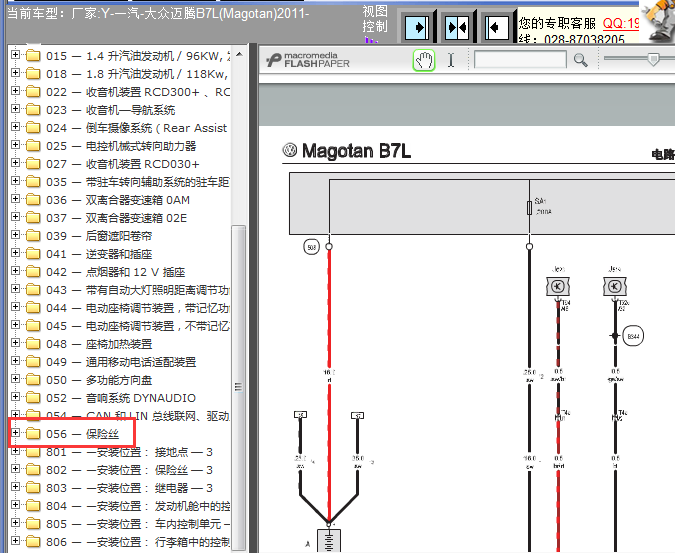The image size is (675, 553).
Task: Expand the 045 电动座椅调节装置 不带记忆 node
Action: 15,325
